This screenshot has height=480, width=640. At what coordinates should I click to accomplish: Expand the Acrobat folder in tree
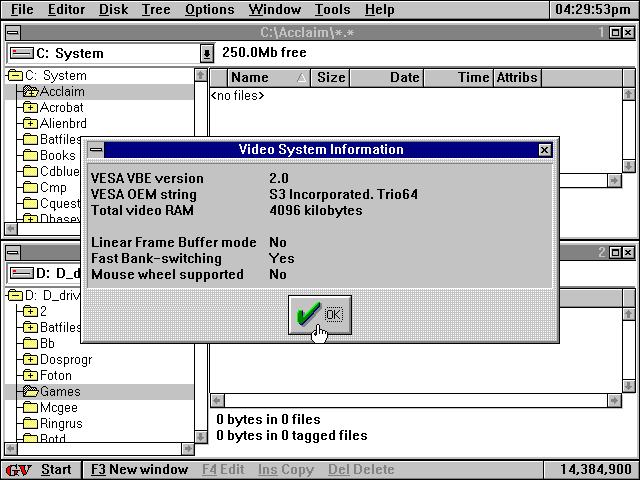pyautogui.click(x=30, y=108)
